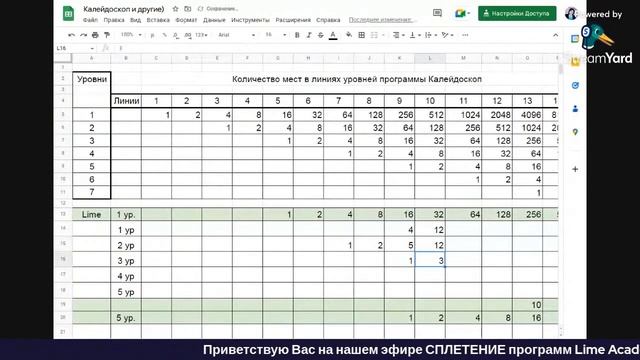Open the Справка menu
Image resolution: width=640 pixels, height=360 pixels.
point(328,20)
